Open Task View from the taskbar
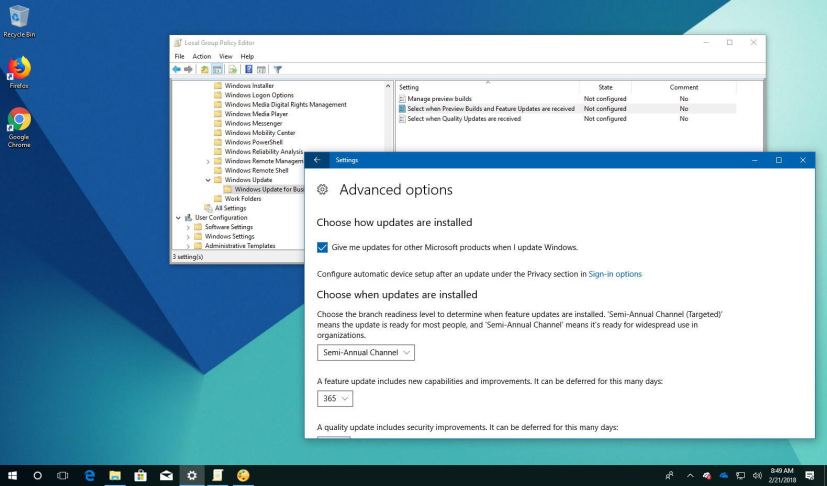This screenshot has height=486, width=827. [62, 475]
